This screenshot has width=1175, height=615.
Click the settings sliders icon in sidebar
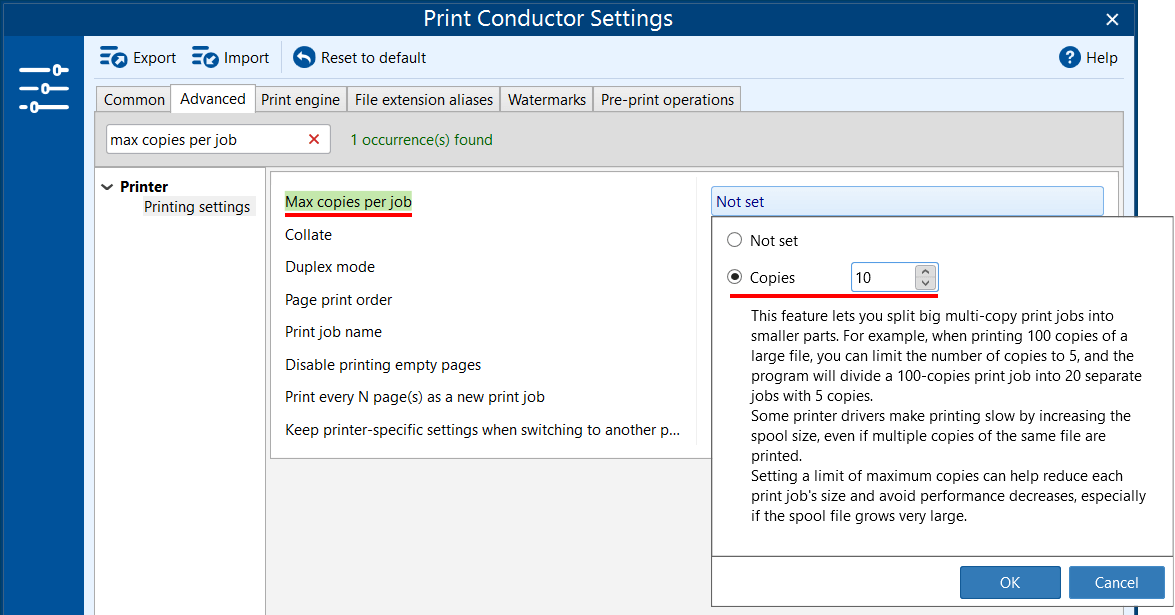tap(43, 88)
